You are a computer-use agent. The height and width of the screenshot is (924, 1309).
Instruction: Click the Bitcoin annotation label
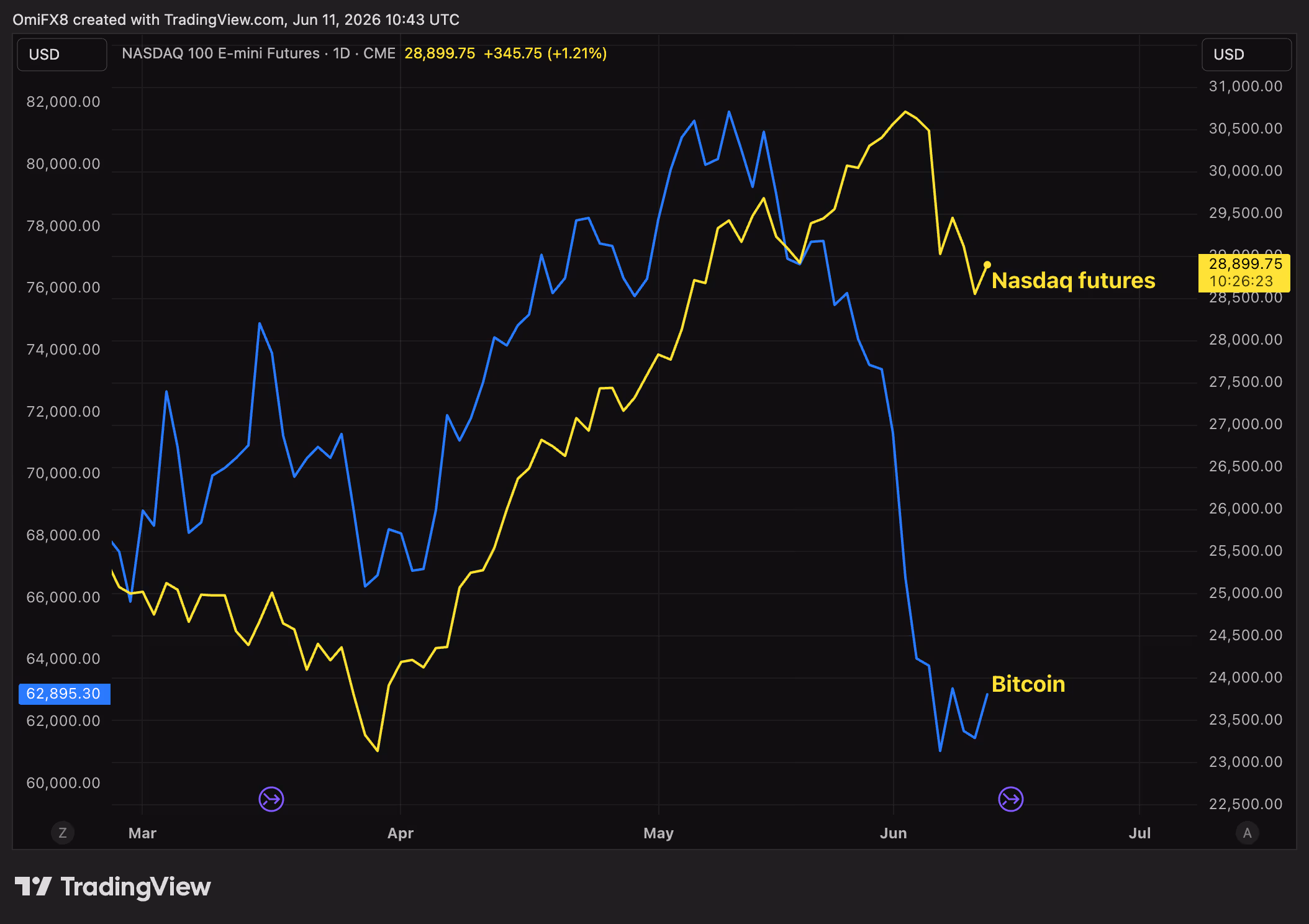coord(1028,684)
